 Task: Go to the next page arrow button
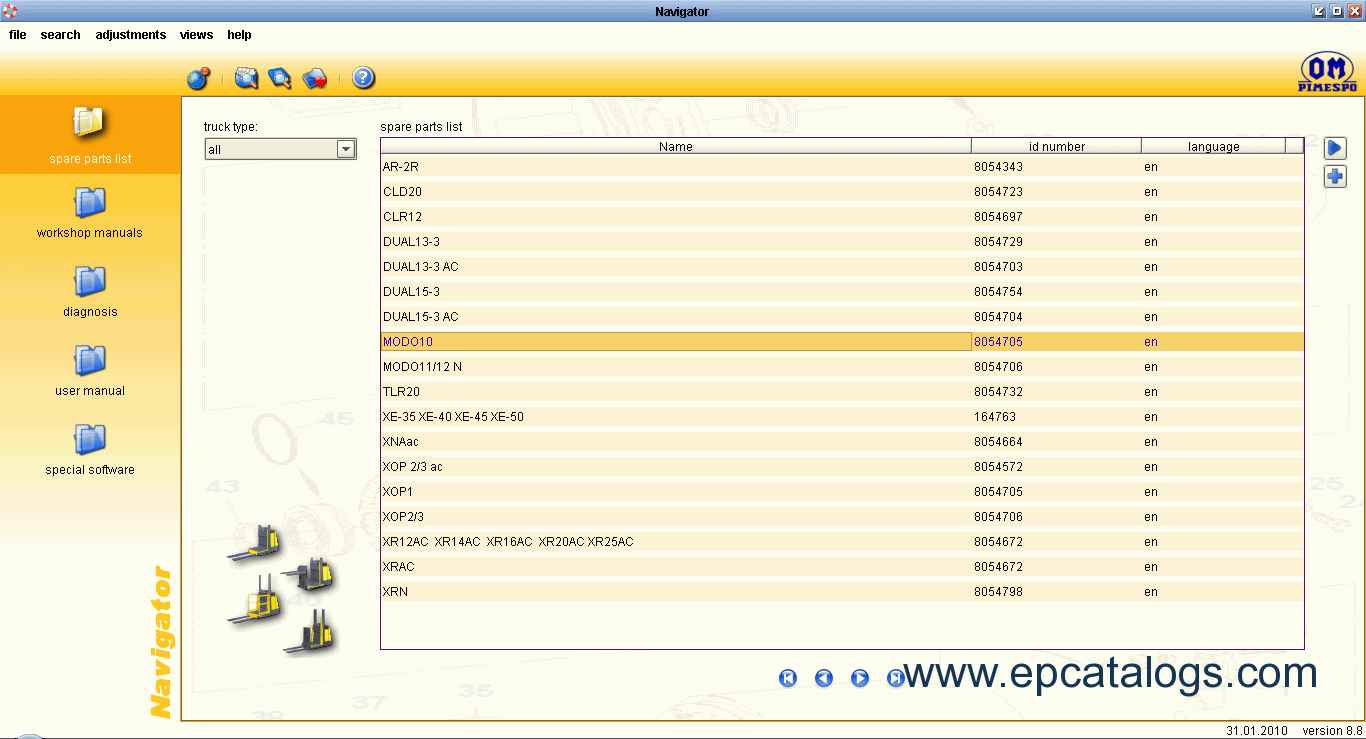pyautogui.click(x=860, y=678)
